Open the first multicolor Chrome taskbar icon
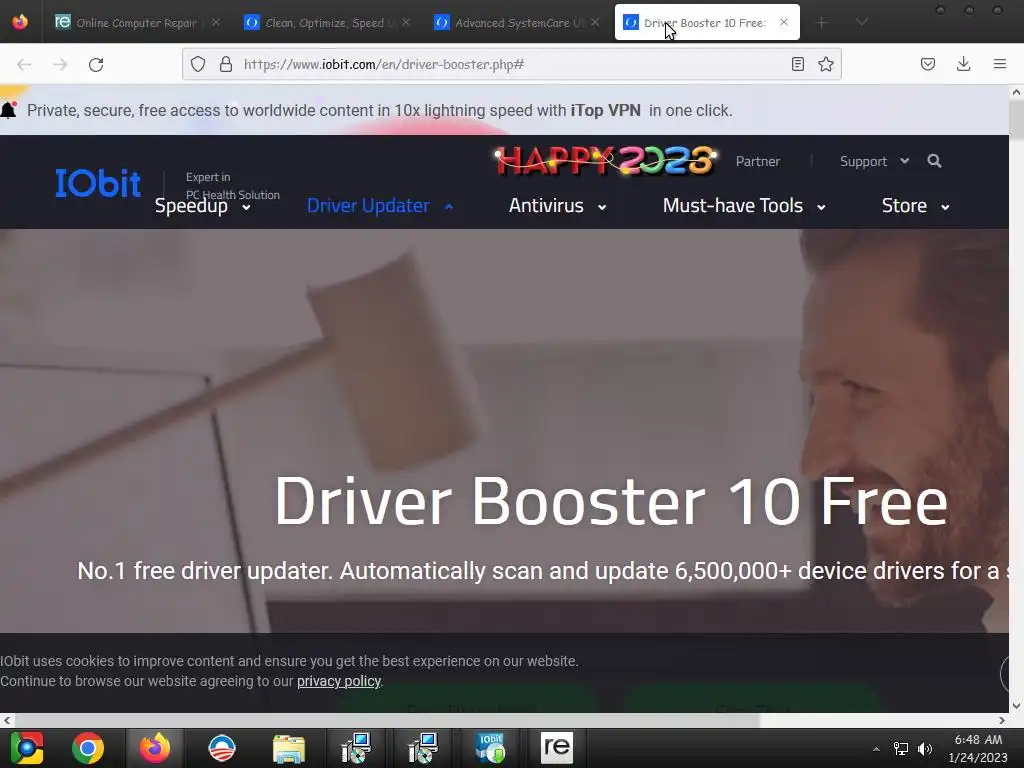The width and height of the screenshot is (1024, 768). (x=26, y=748)
